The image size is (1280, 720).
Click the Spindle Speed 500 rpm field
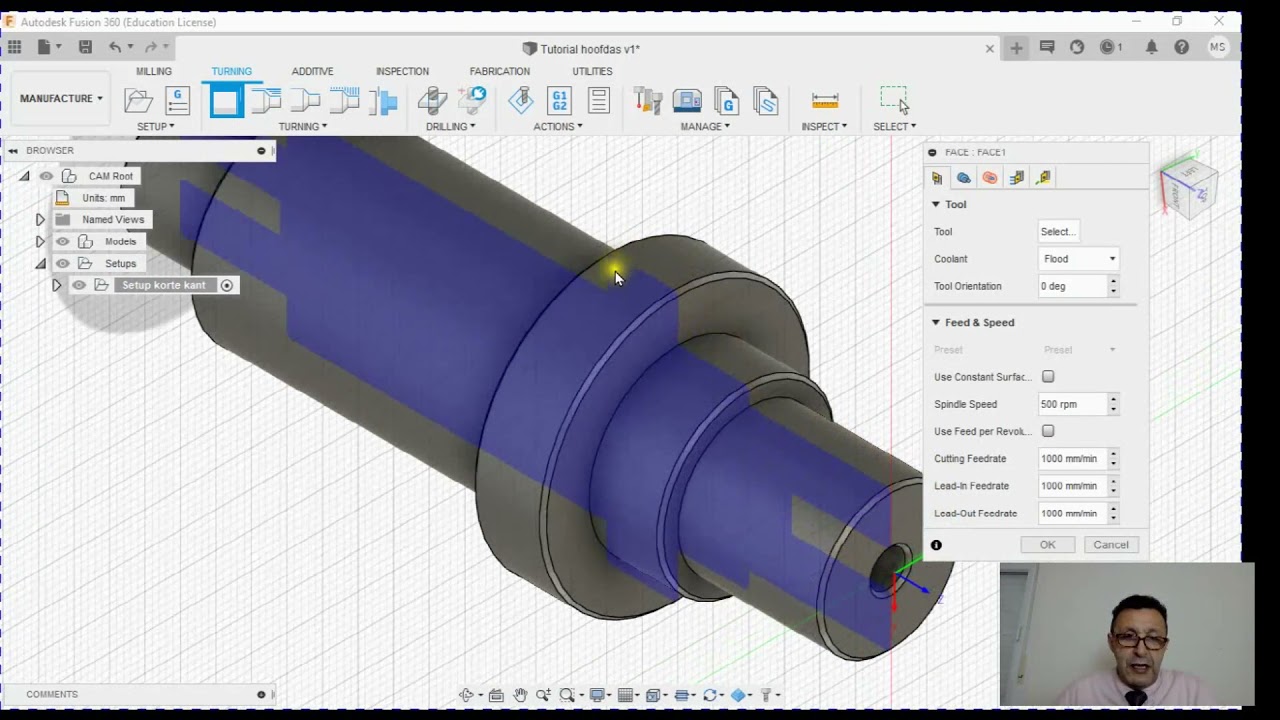point(1072,405)
